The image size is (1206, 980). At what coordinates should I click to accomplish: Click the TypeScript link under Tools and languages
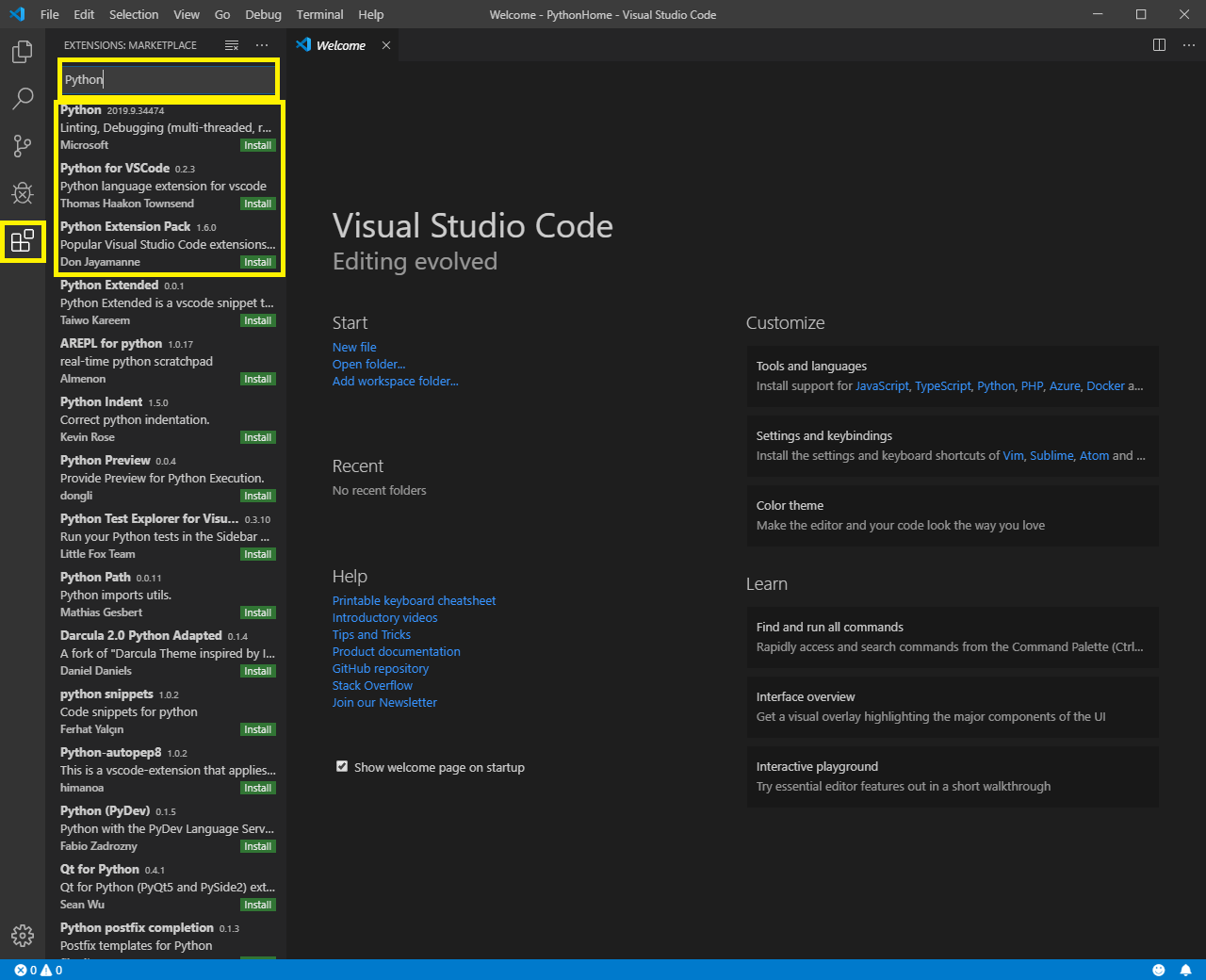coord(943,385)
